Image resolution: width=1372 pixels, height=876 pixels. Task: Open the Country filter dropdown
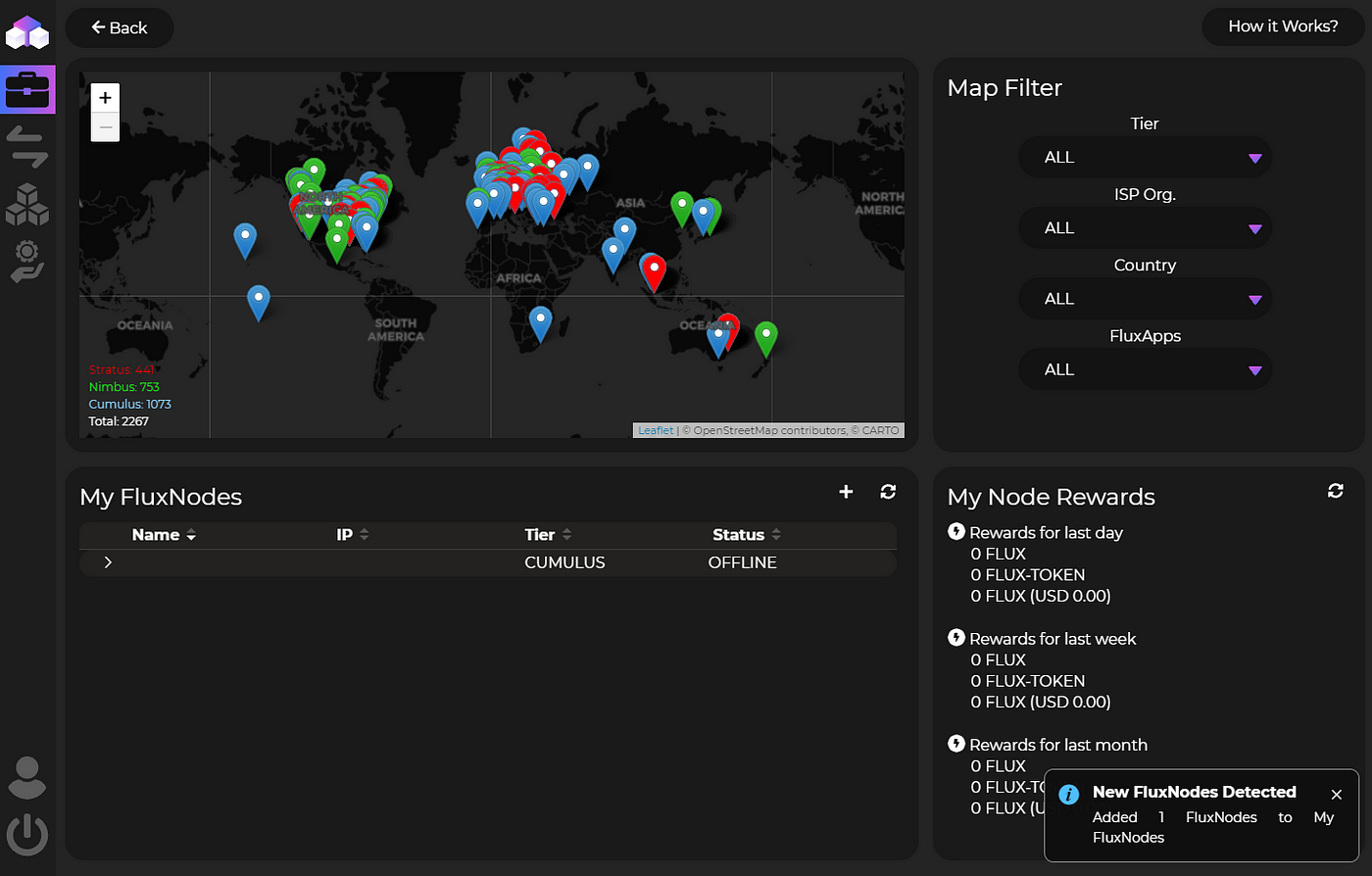click(x=1145, y=299)
